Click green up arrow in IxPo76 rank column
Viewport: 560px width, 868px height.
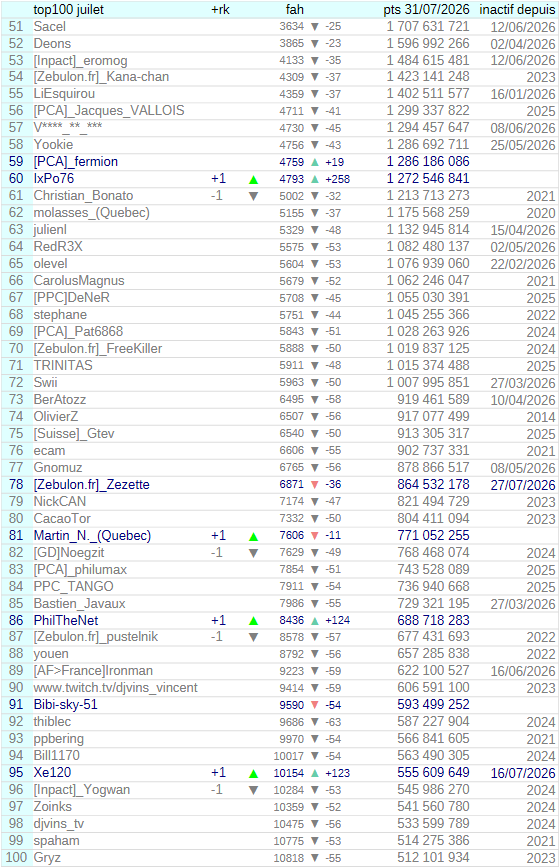[x=253, y=179]
